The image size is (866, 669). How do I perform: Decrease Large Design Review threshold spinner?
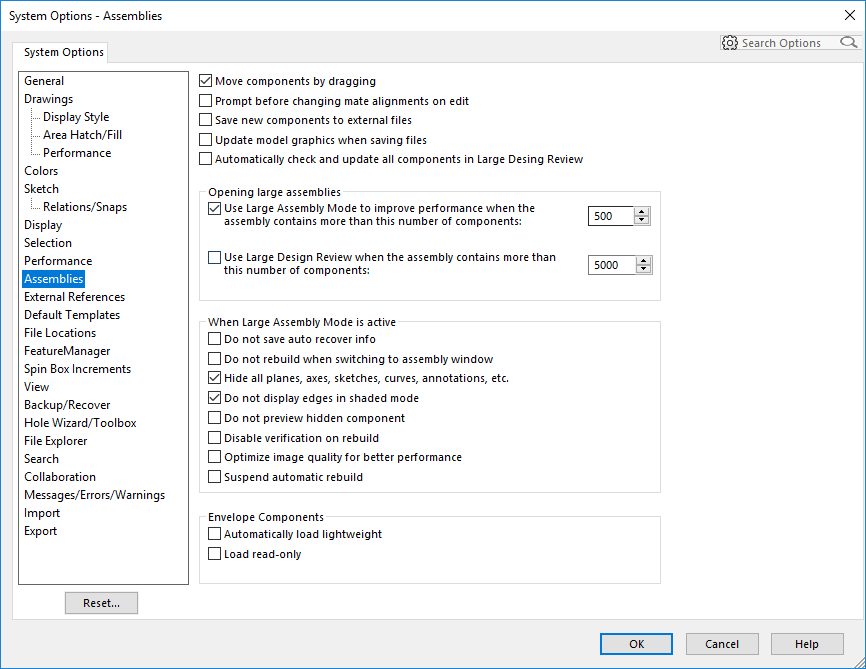[x=643, y=269]
